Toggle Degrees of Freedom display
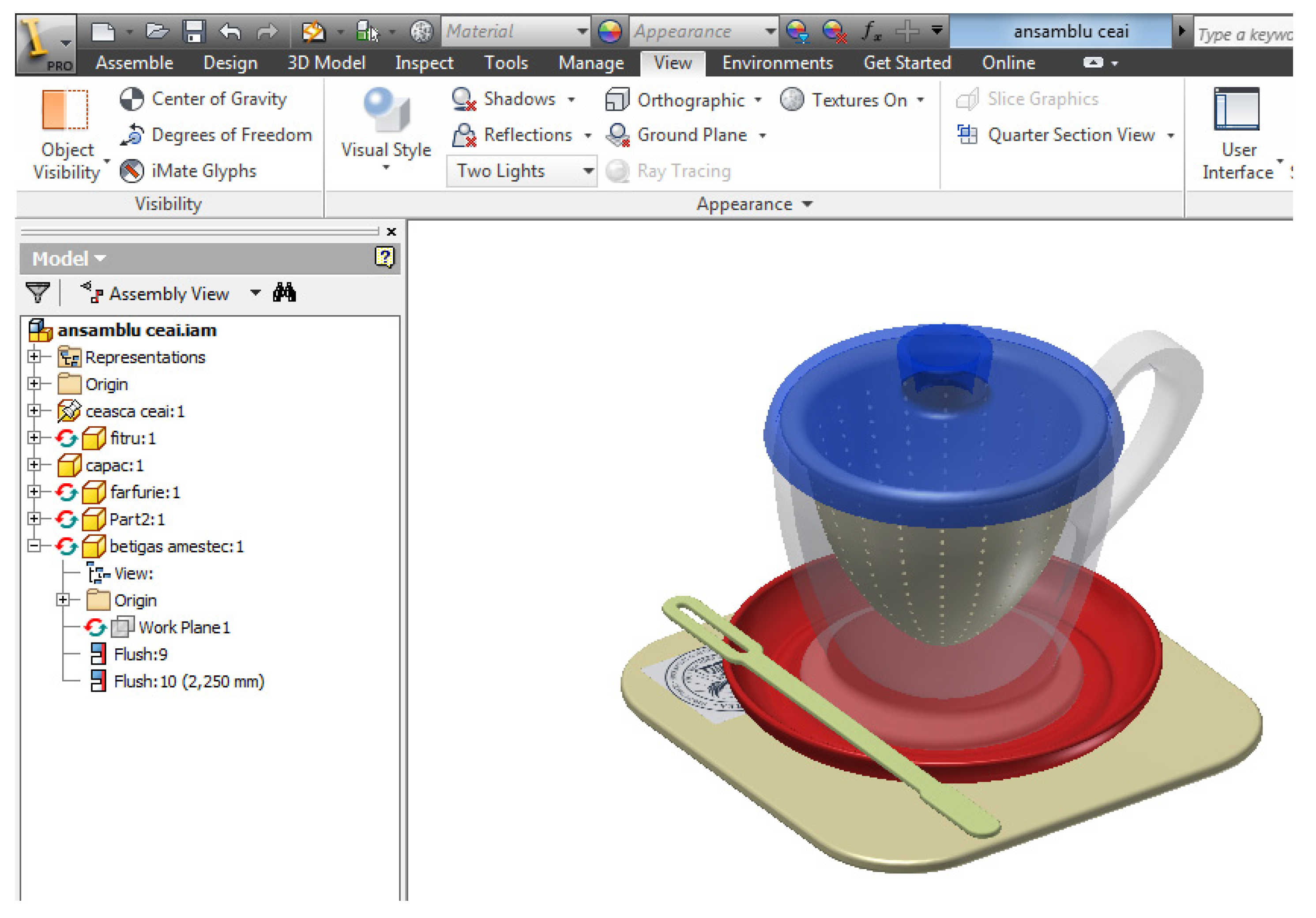 pos(132,135)
